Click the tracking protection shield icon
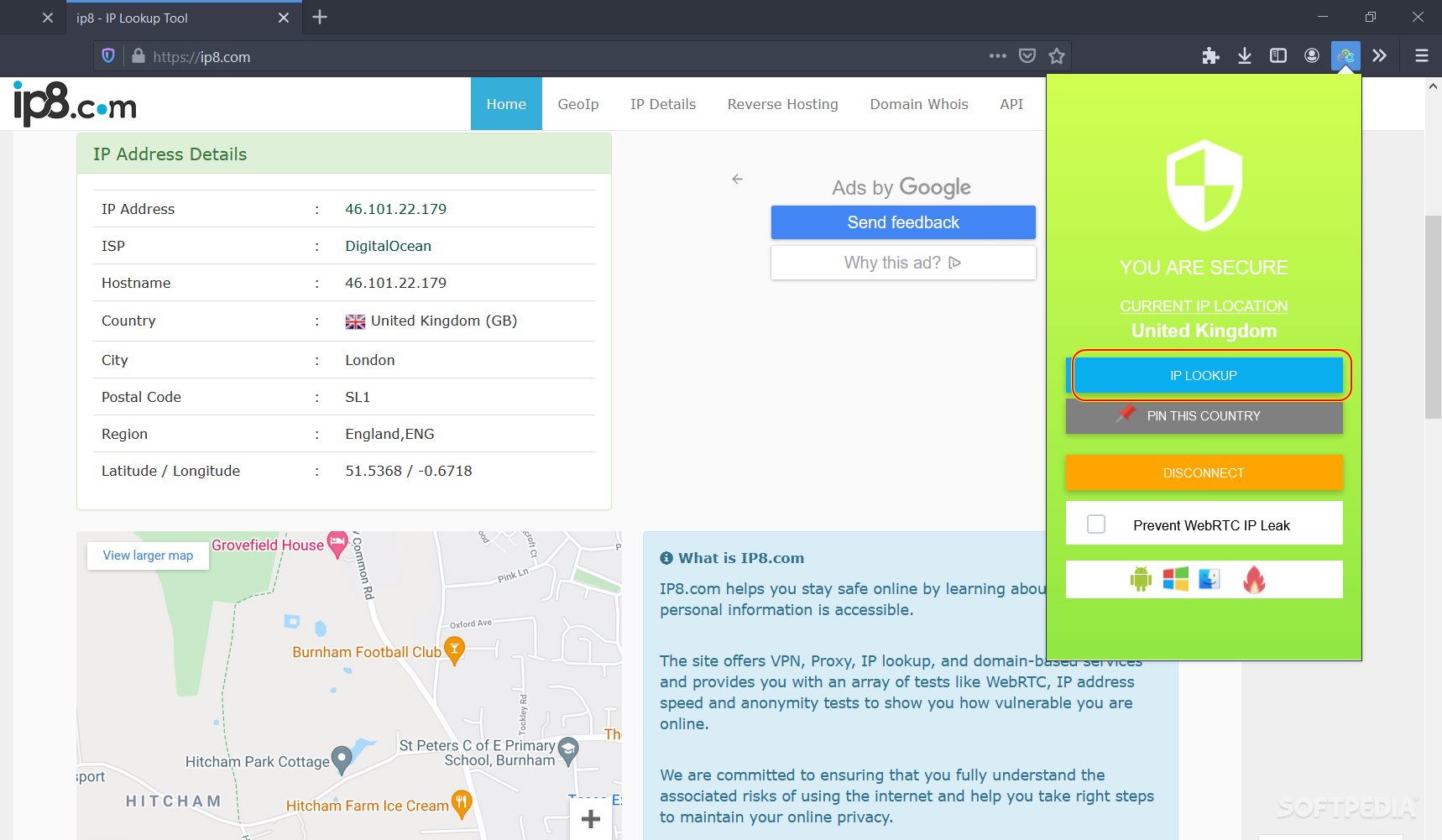Screen dimensions: 1442x840 pyautogui.click(x=108, y=56)
